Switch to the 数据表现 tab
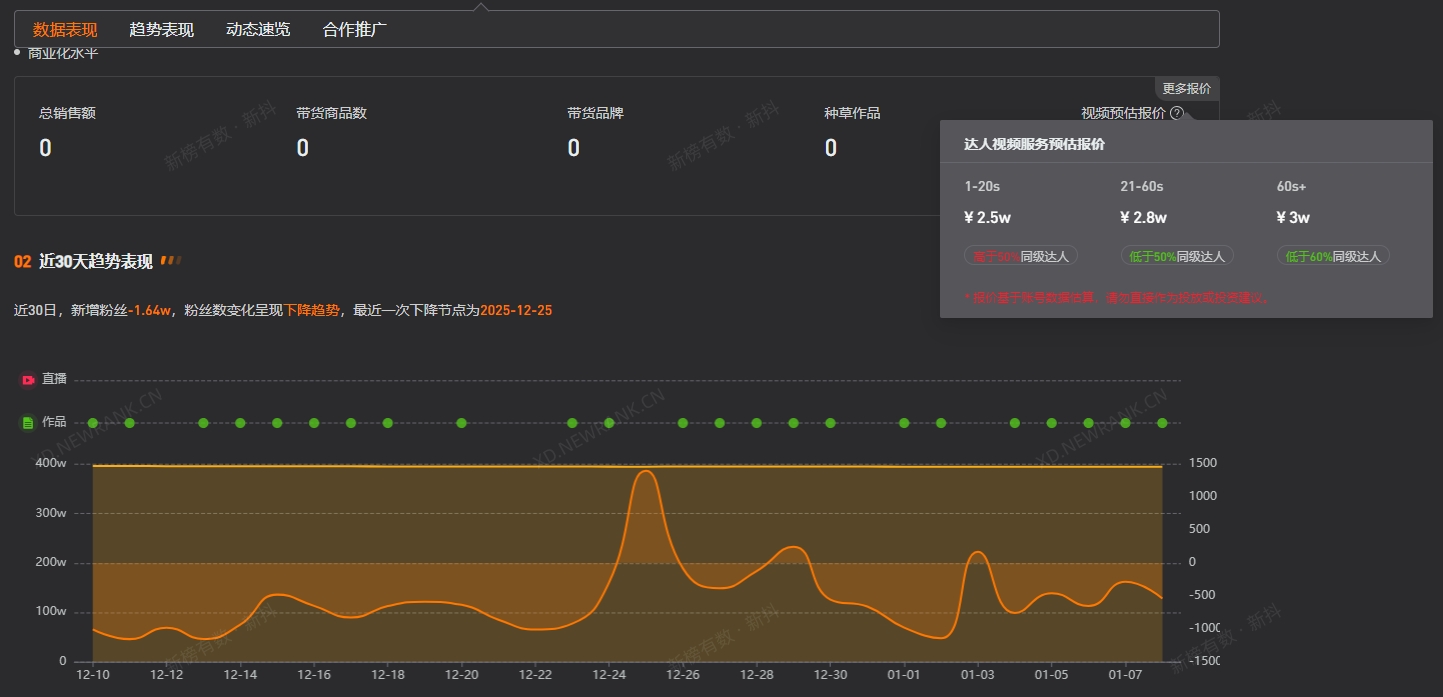 pyautogui.click(x=65, y=29)
